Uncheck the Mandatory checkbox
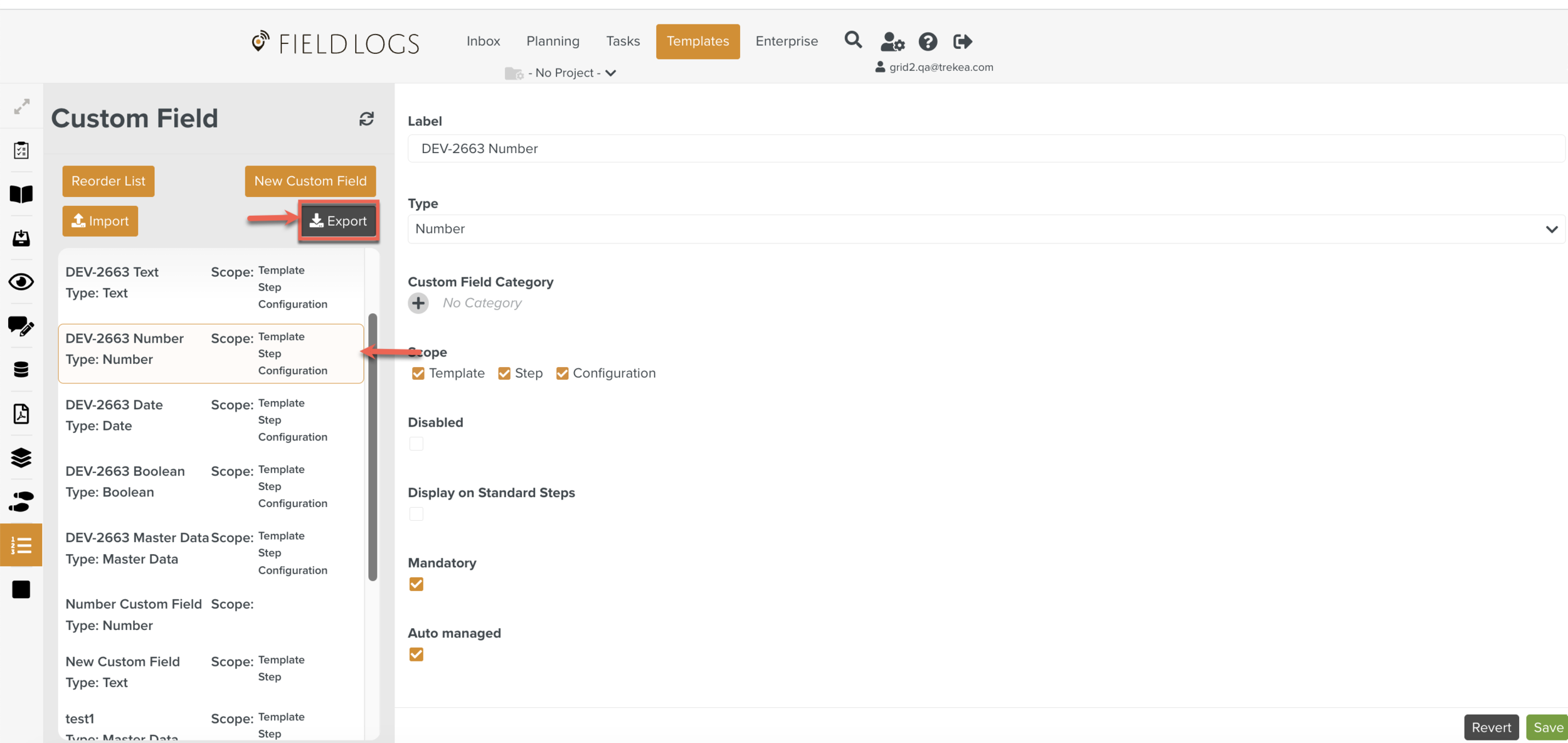Screen dimensions: 1568x743 coord(416,584)
